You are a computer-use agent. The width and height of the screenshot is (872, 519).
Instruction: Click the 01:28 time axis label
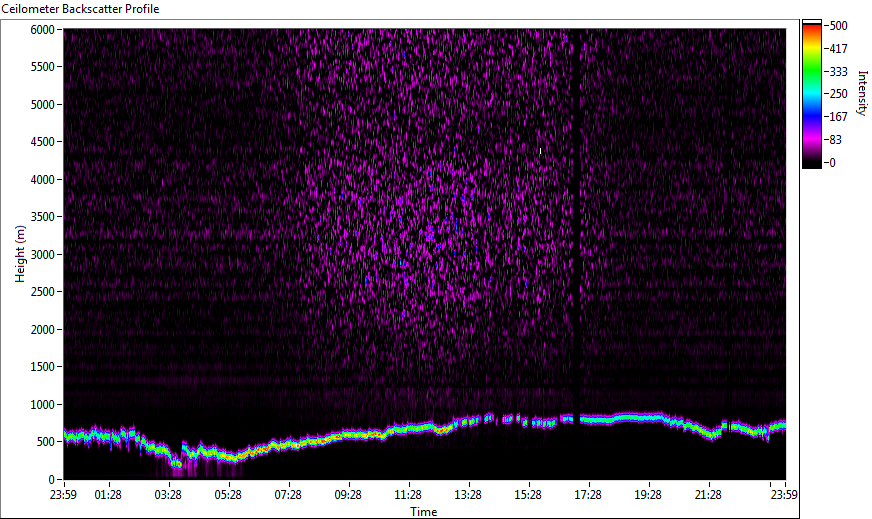(x=108, y=495)
